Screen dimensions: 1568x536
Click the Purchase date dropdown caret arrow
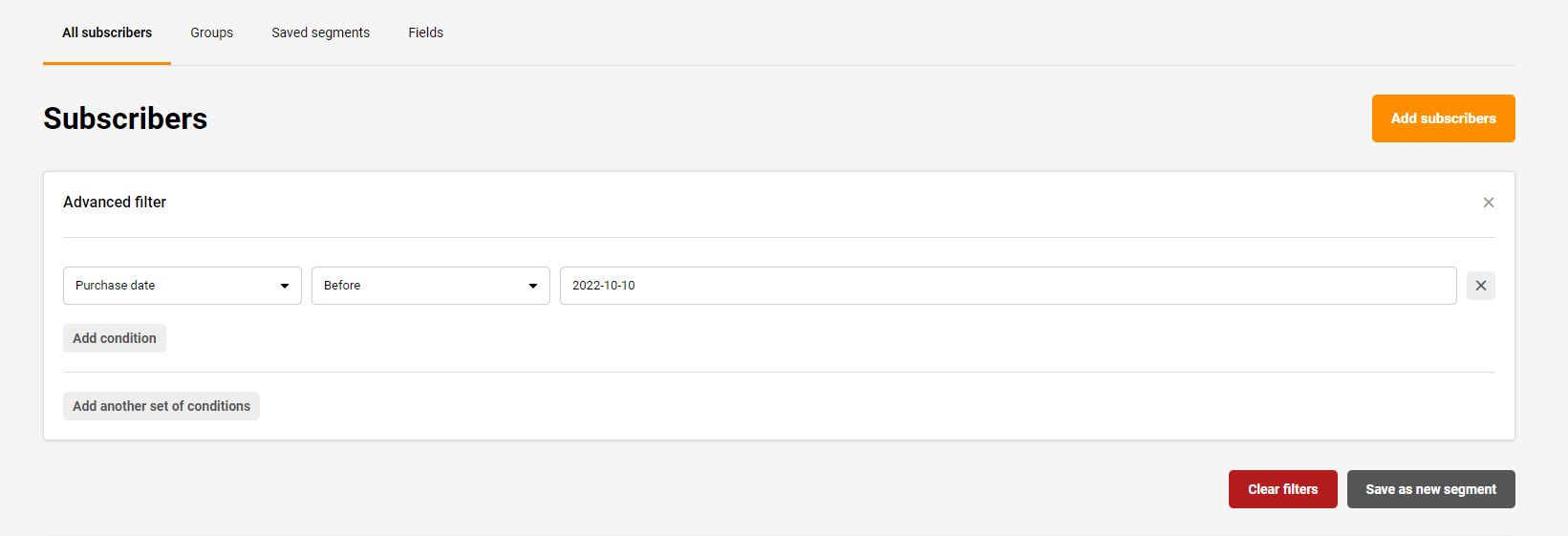click(x=284, y=286)
